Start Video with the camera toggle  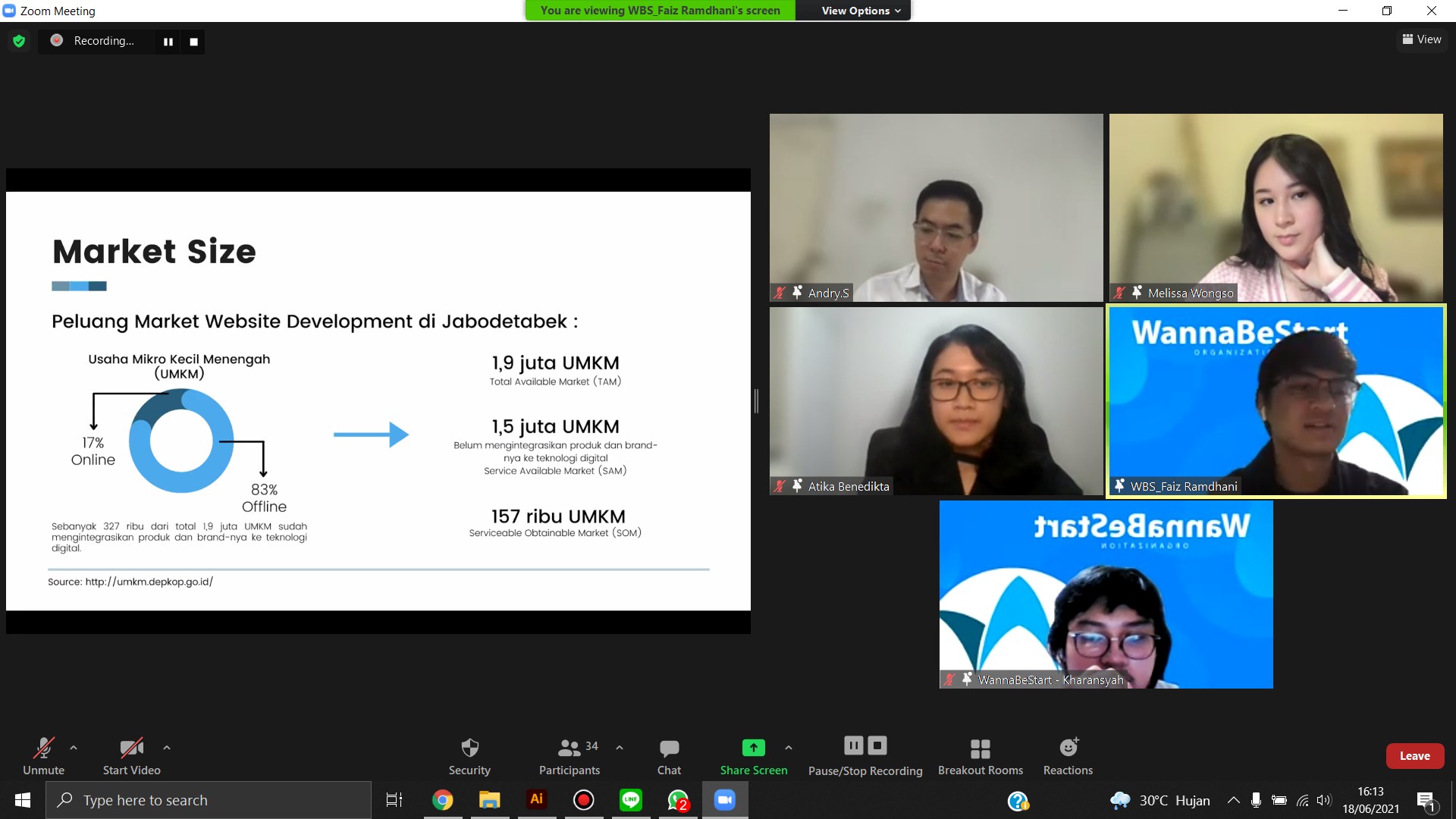(131, 748)
